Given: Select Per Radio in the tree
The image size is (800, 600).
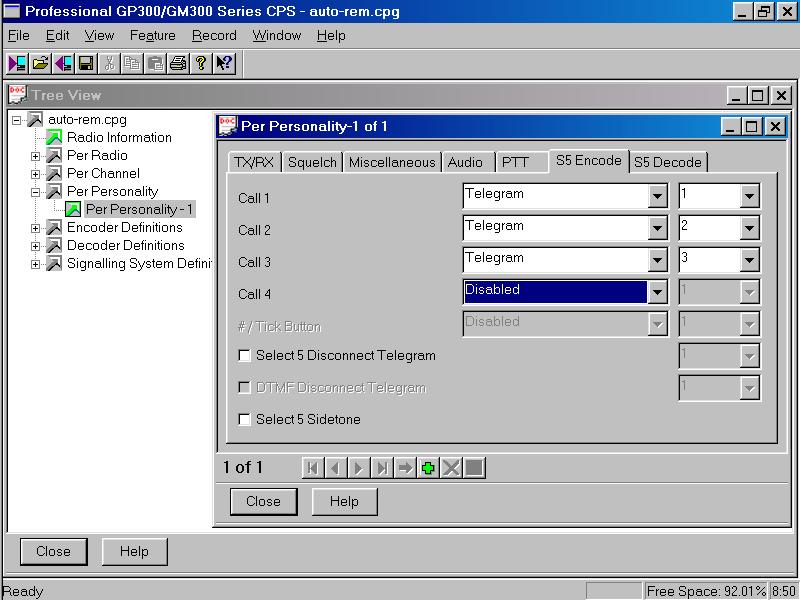Looking at the screenshot, I should [97, 156].
